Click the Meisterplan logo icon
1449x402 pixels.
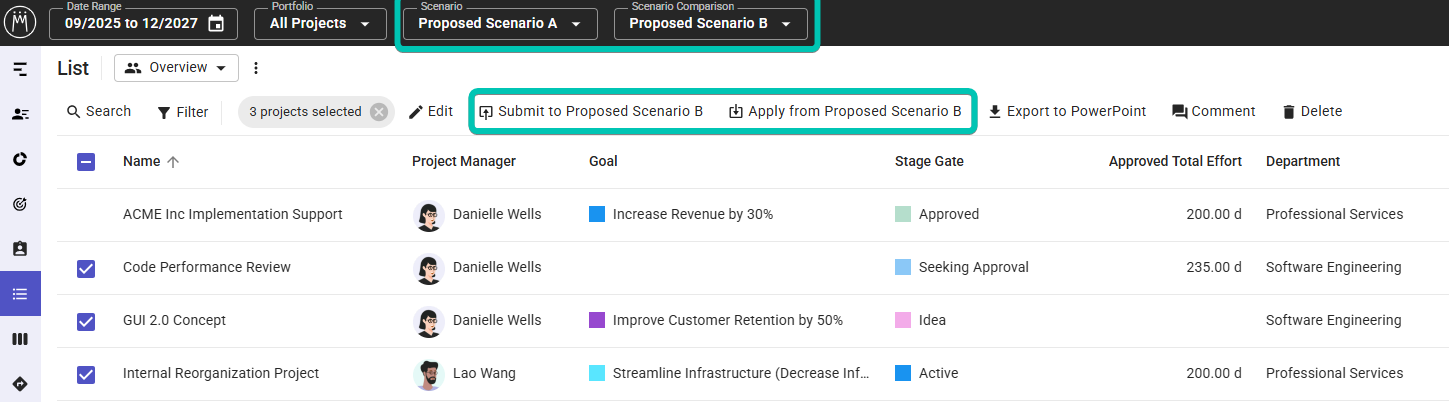tap(20, 22)
